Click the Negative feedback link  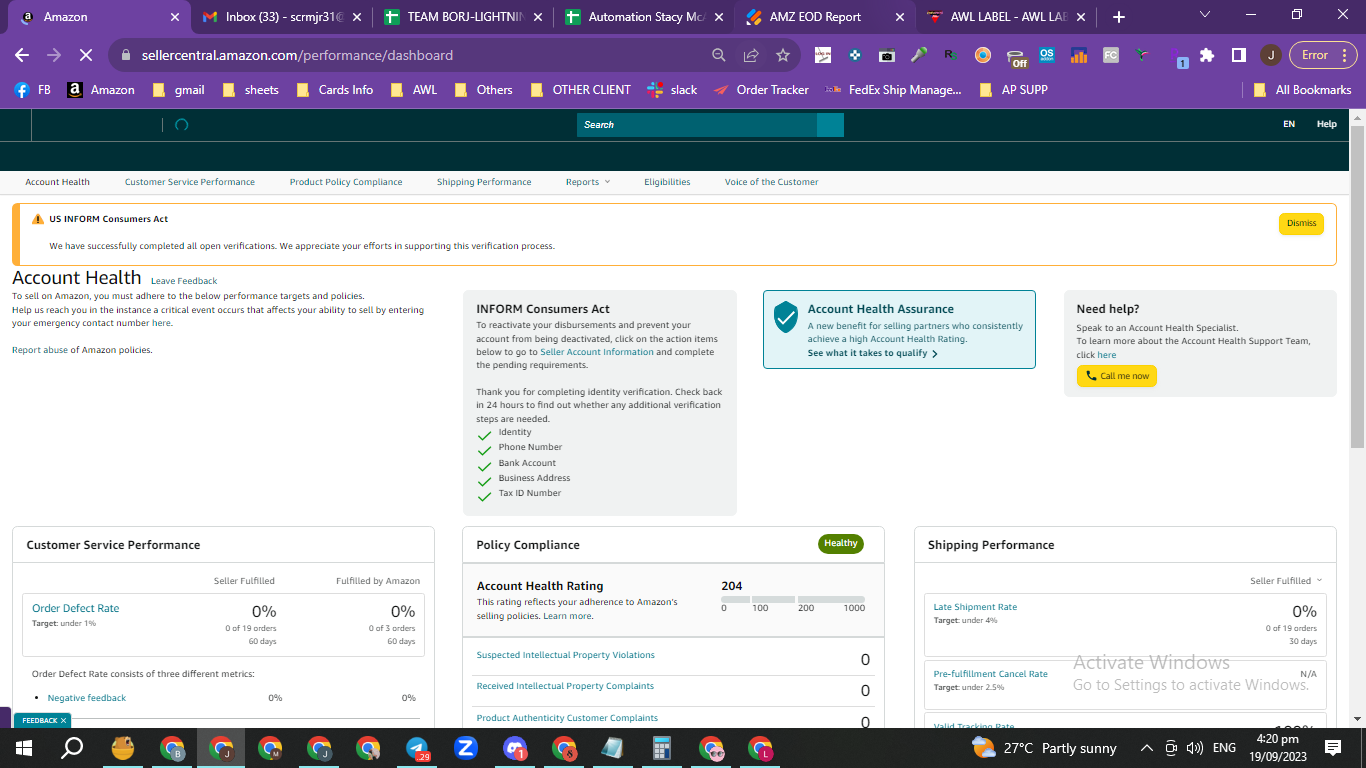pos(87,698)
